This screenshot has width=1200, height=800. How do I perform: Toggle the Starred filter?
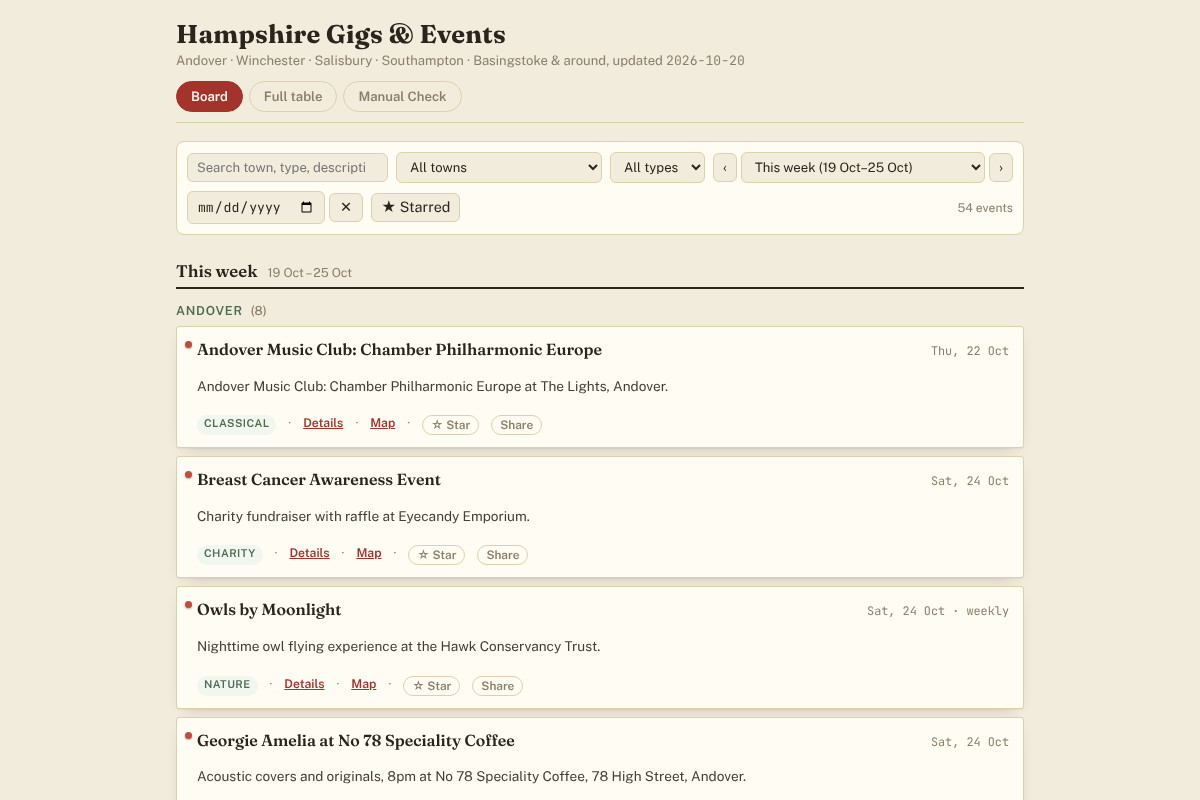[x=416, y=207]
